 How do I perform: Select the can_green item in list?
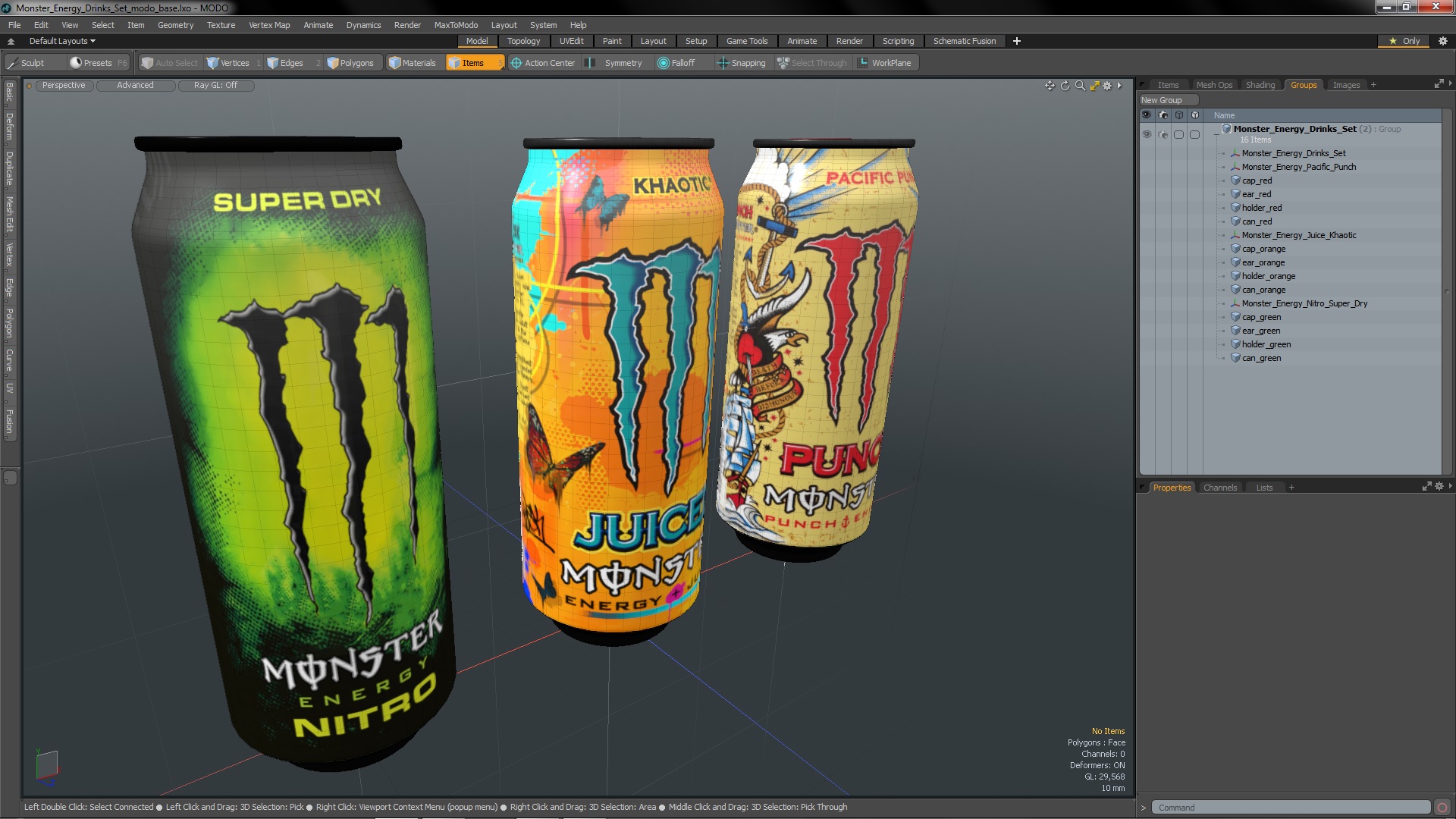tap(1261, 358)
